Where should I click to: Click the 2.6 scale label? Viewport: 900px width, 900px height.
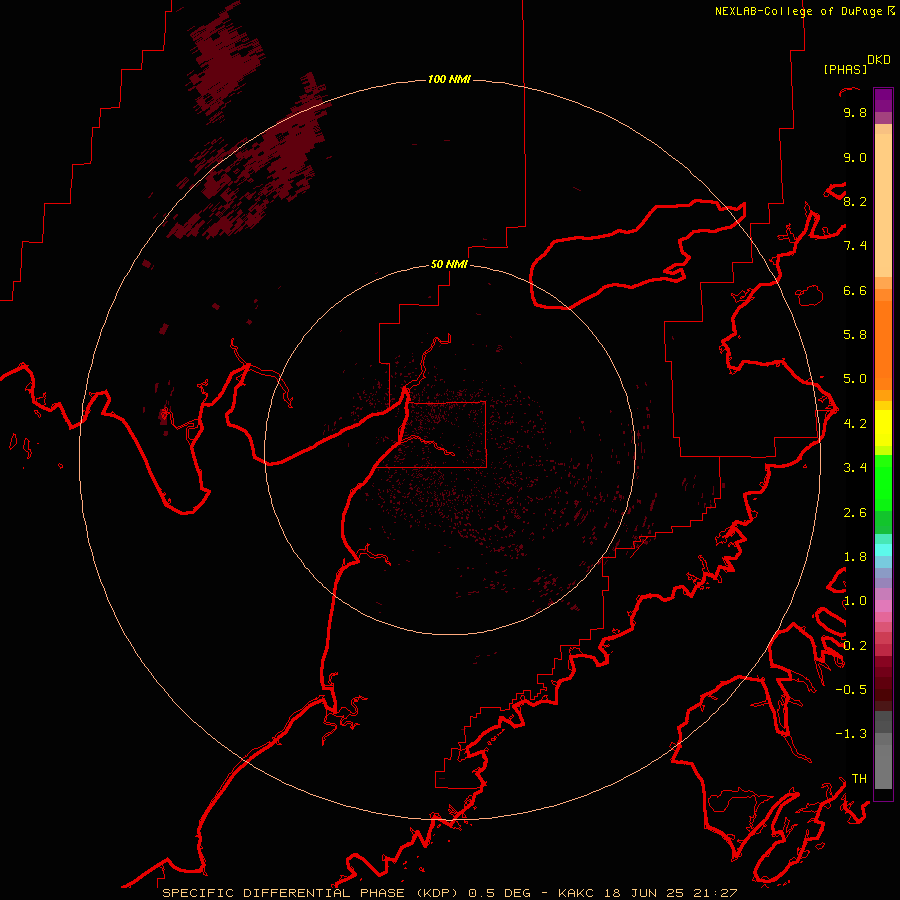(x=855, y=512)
